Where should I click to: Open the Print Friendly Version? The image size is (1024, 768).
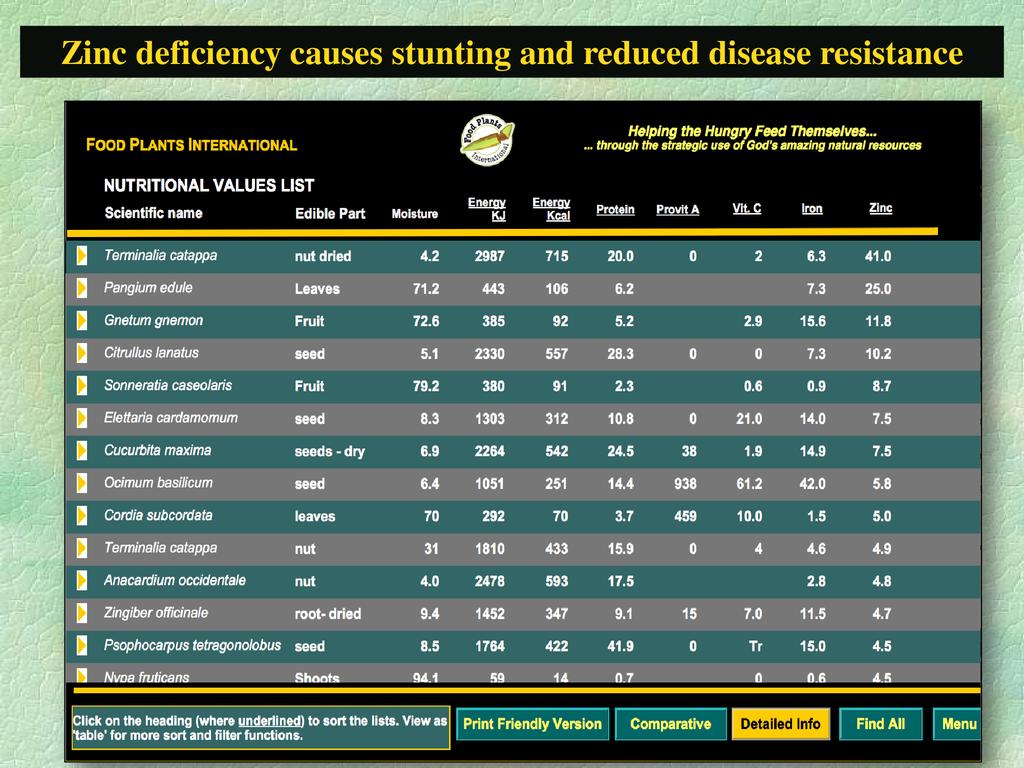(x=532, y=724)
